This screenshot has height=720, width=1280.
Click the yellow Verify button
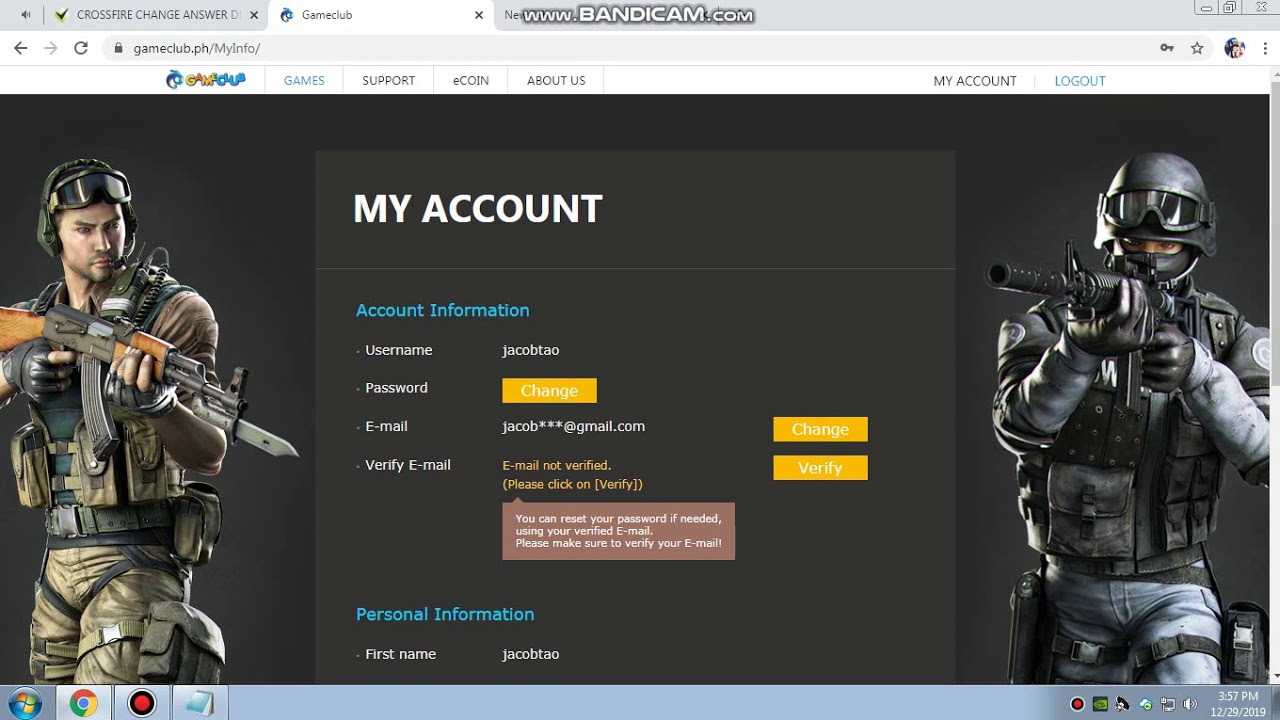pos(820,468)
